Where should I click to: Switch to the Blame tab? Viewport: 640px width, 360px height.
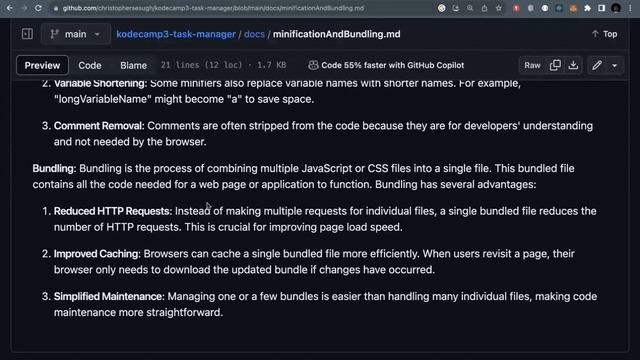coord(133,65)
